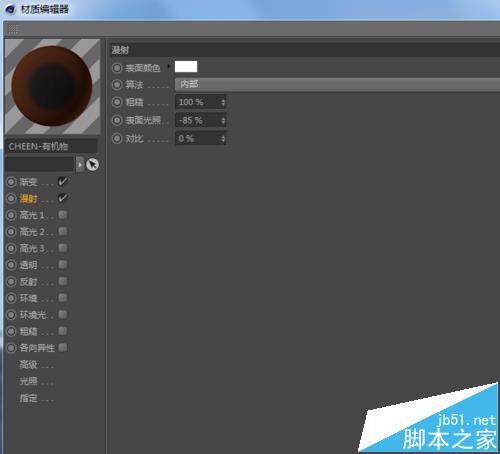Viewport: 500px width, 454px height.
Task: Select the 反射 channel in the list
Action: coord(29,282)
